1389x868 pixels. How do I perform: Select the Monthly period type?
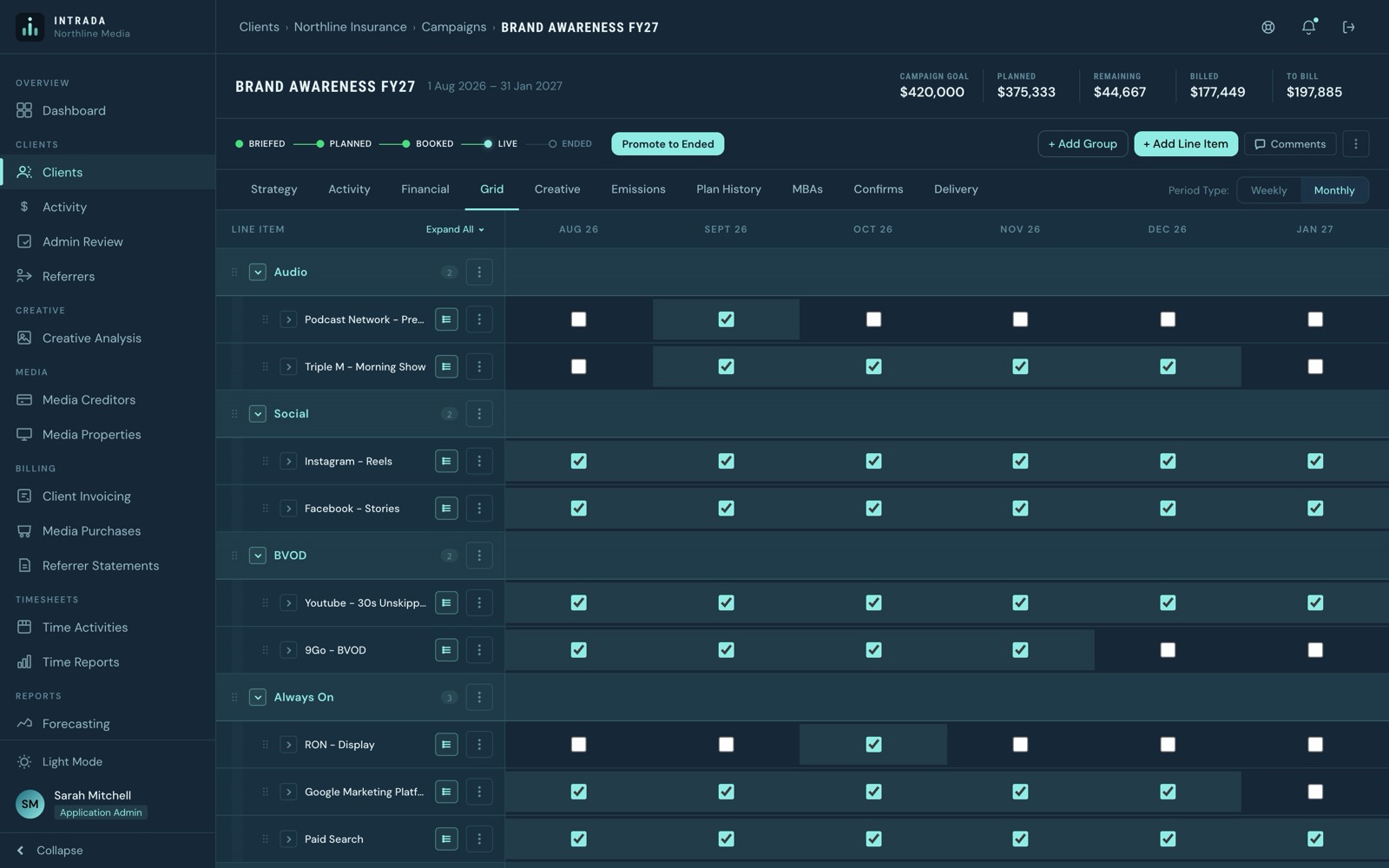coord(1334,190)
